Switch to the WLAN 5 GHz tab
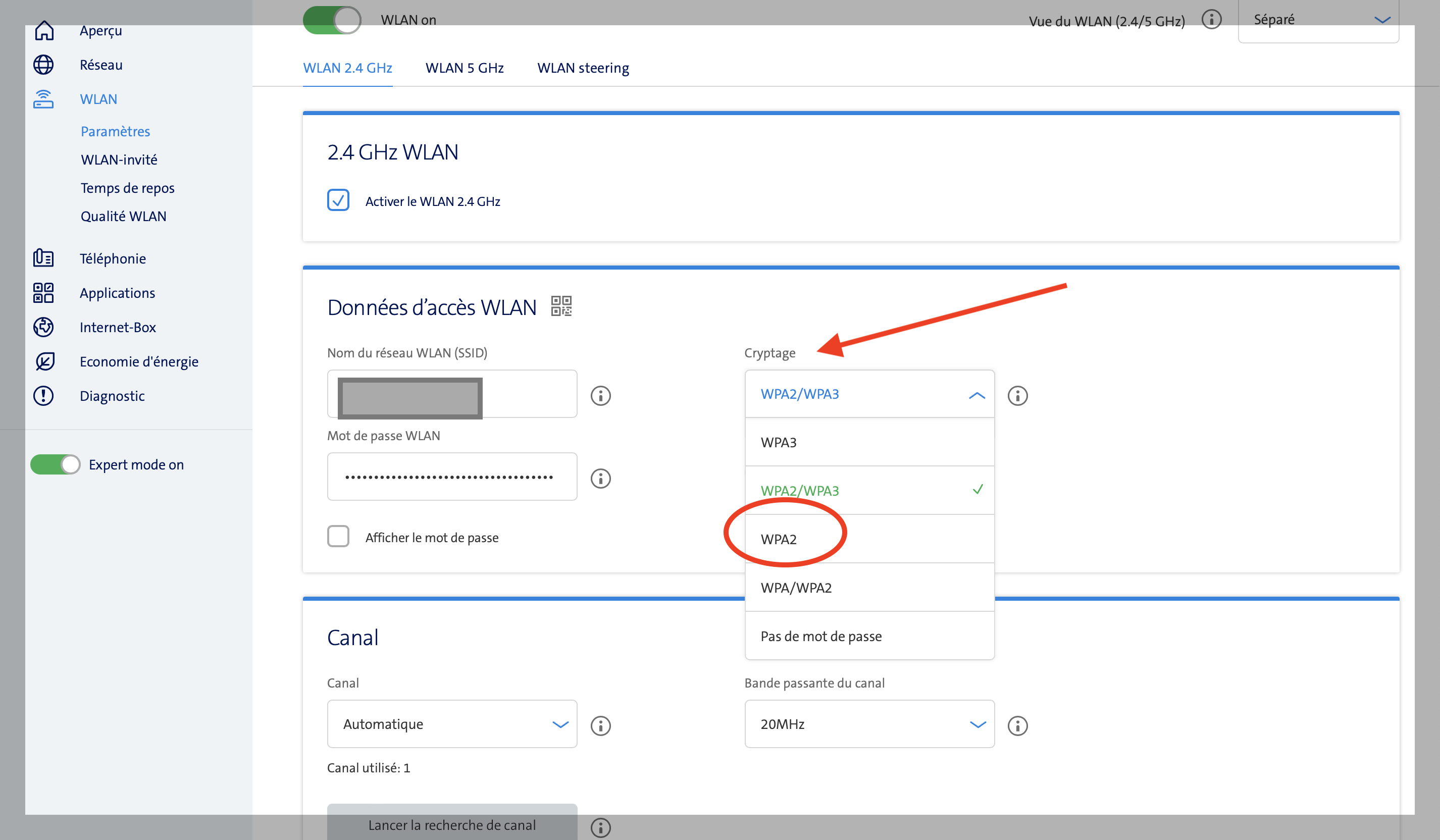The width and height of the screenshot is (1440, 840). [x=464, y=68]
